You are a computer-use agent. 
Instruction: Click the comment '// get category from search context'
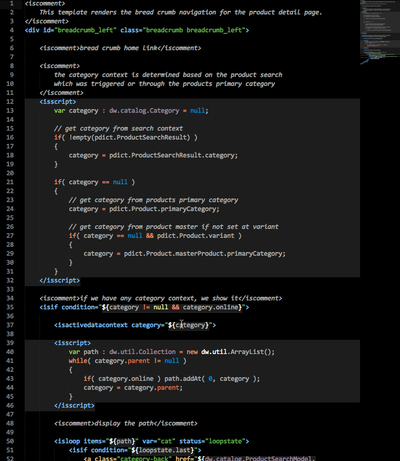click(118, 128)
